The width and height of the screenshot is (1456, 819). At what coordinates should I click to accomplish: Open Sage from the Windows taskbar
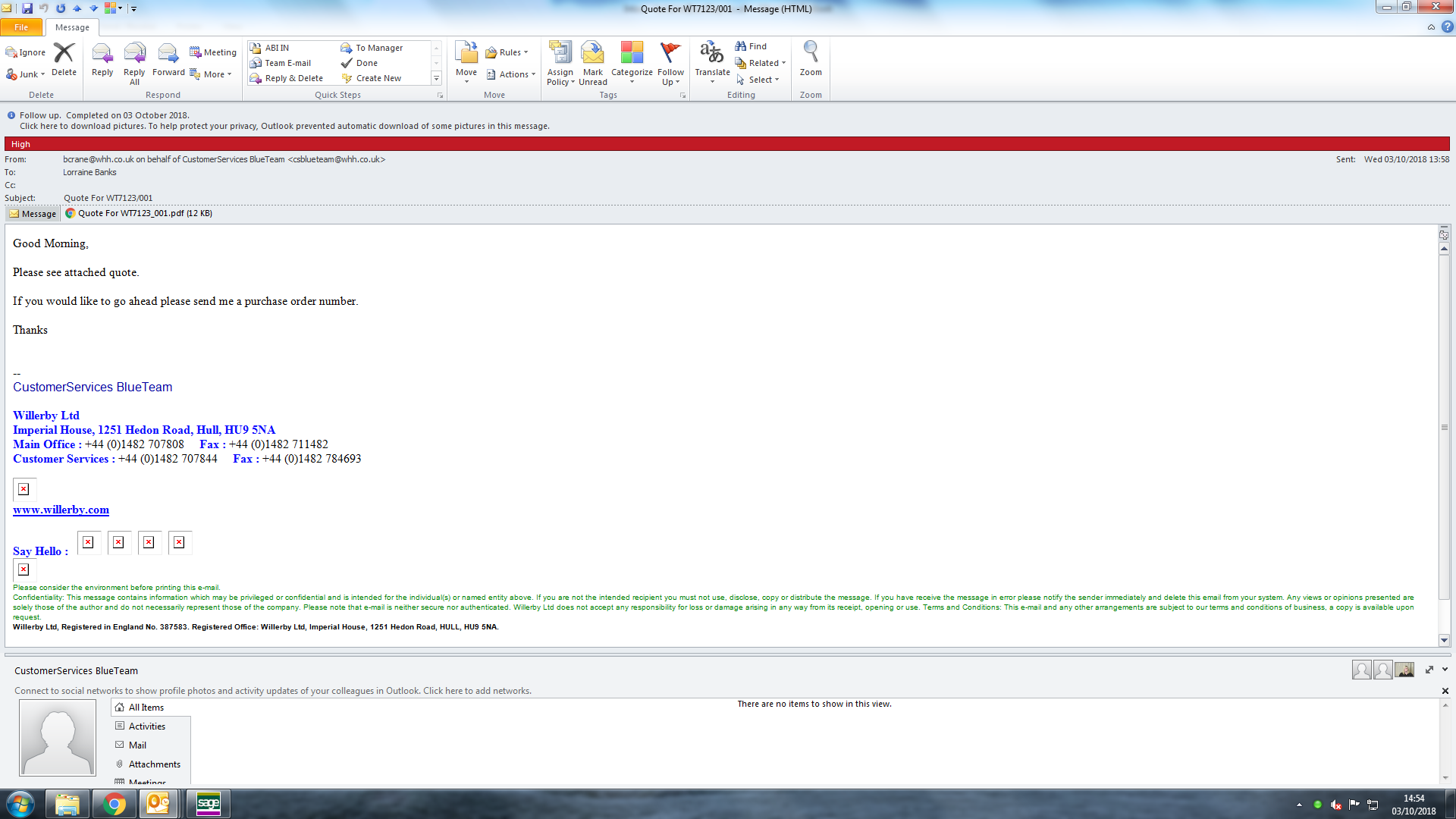pos(208,803)
